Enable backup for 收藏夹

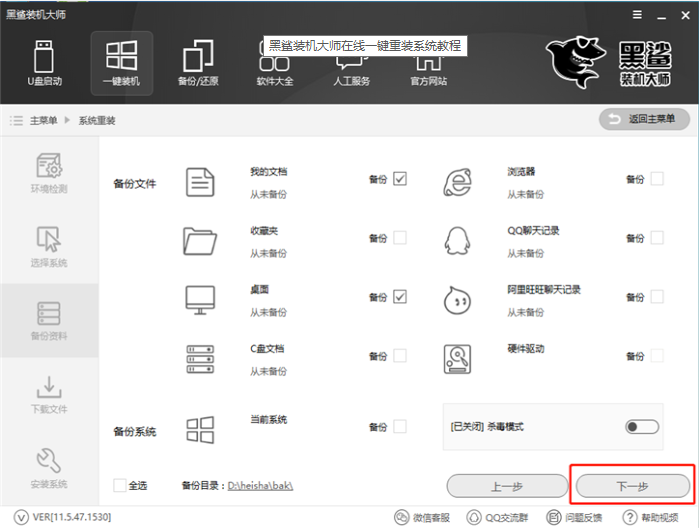pyautogui.click(x=400, y=238)
